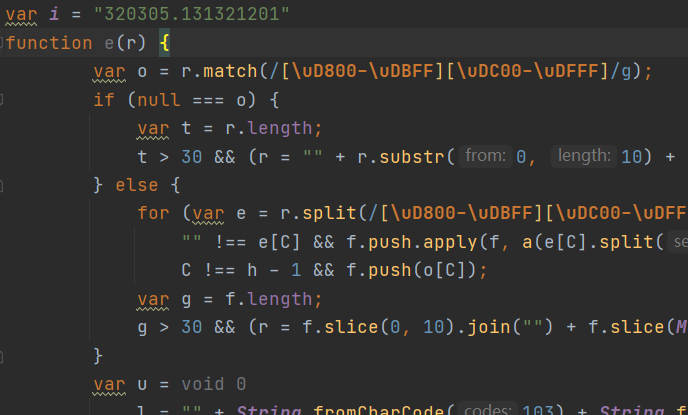Collapse the function e(r) fold marker

tap(1, 43)
